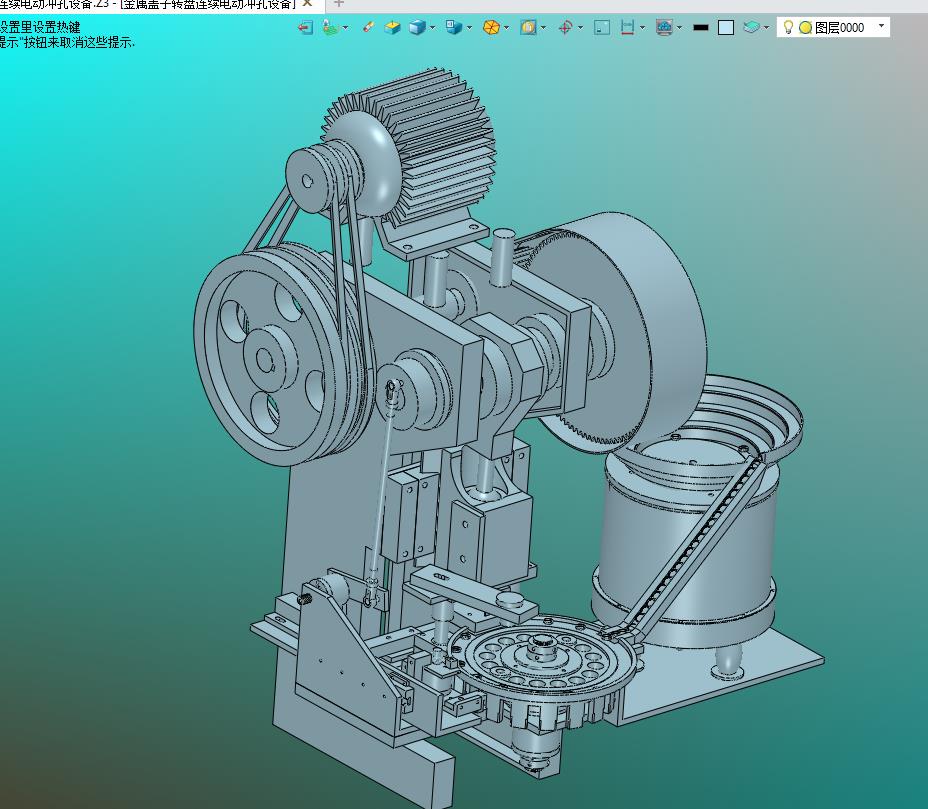Click the green sketch path tool icon

331,27
